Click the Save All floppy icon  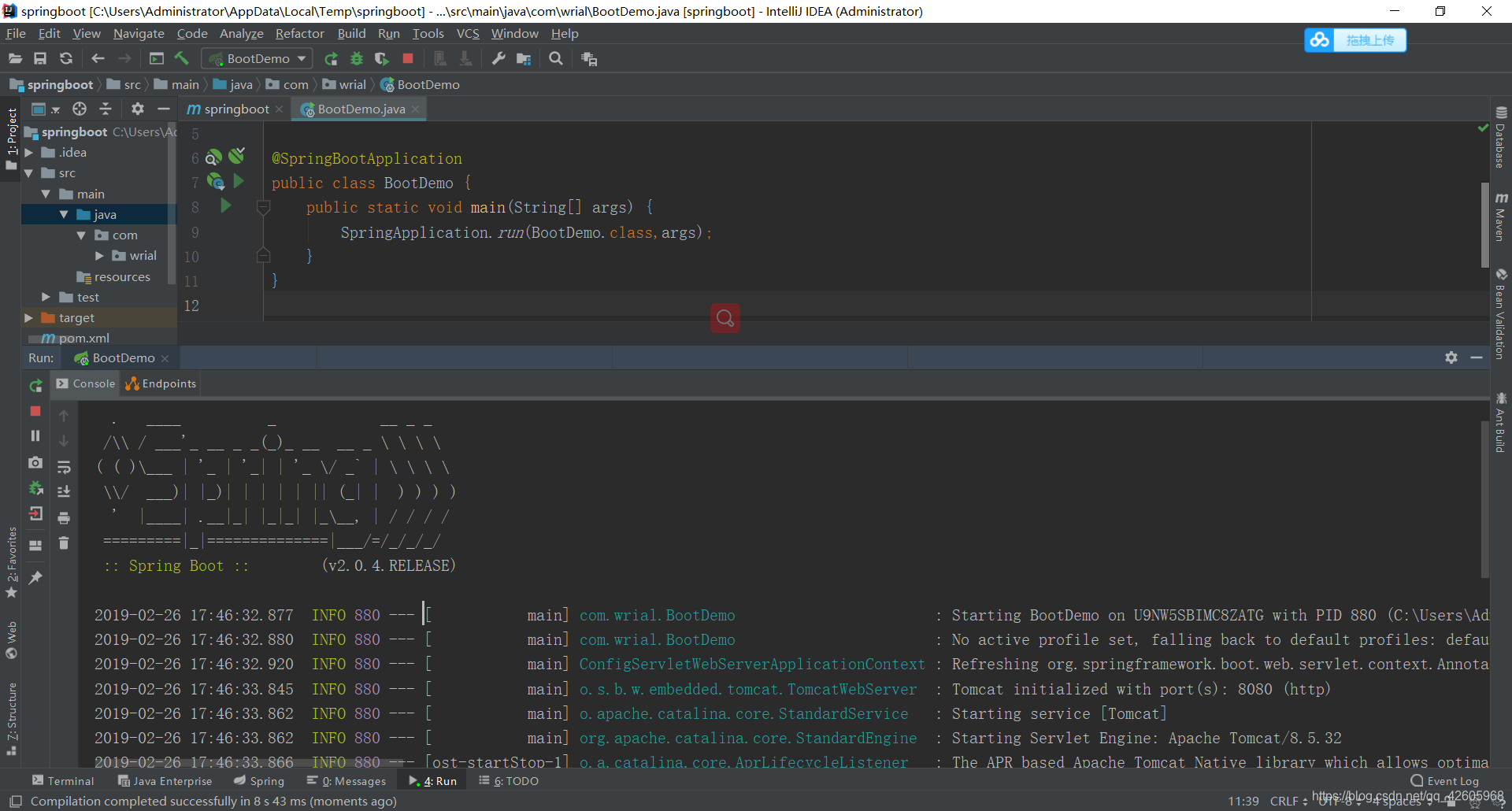[40, 59]
